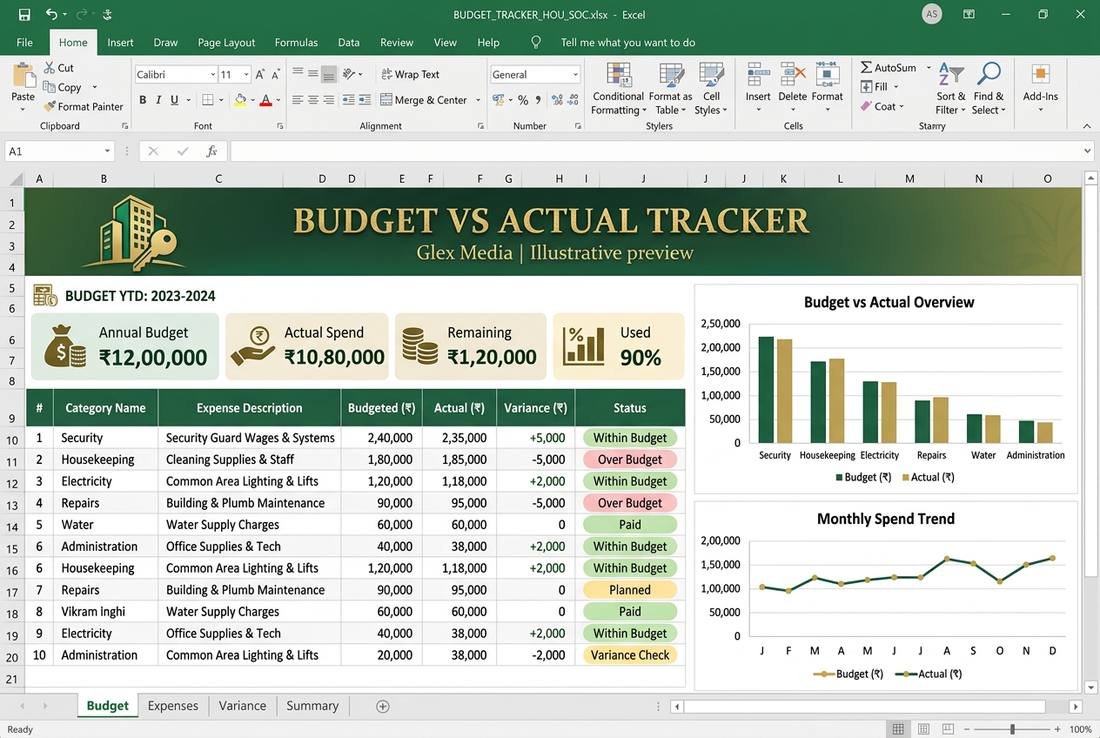Apply comma style format
This screenshot has width=1100, height=738.
pyautogui.click(x=538, y=100)
